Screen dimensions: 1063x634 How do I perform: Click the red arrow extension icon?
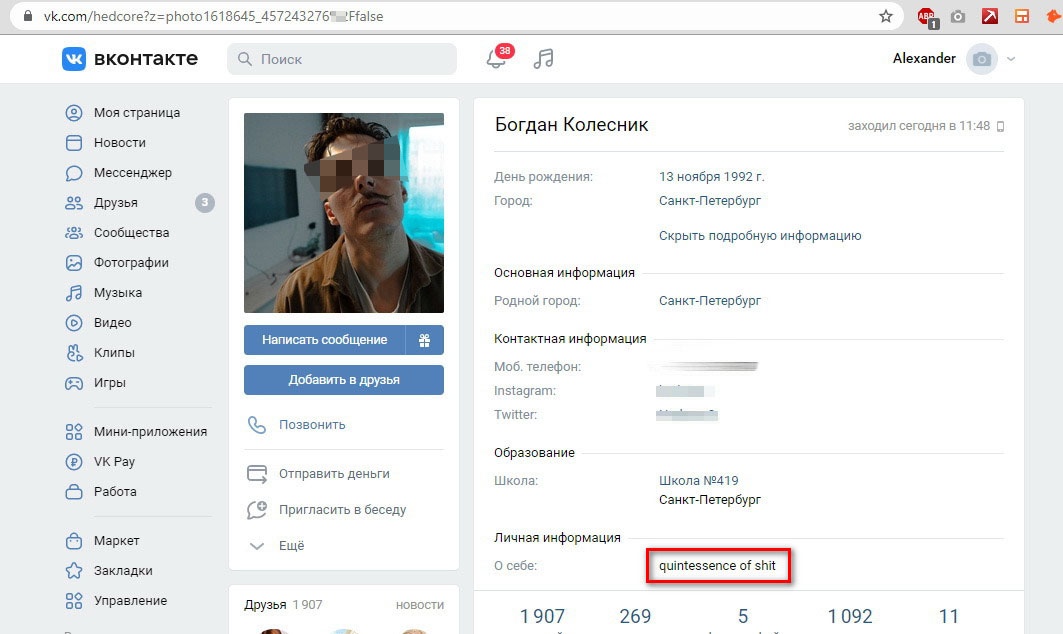[x=990, y=16]
